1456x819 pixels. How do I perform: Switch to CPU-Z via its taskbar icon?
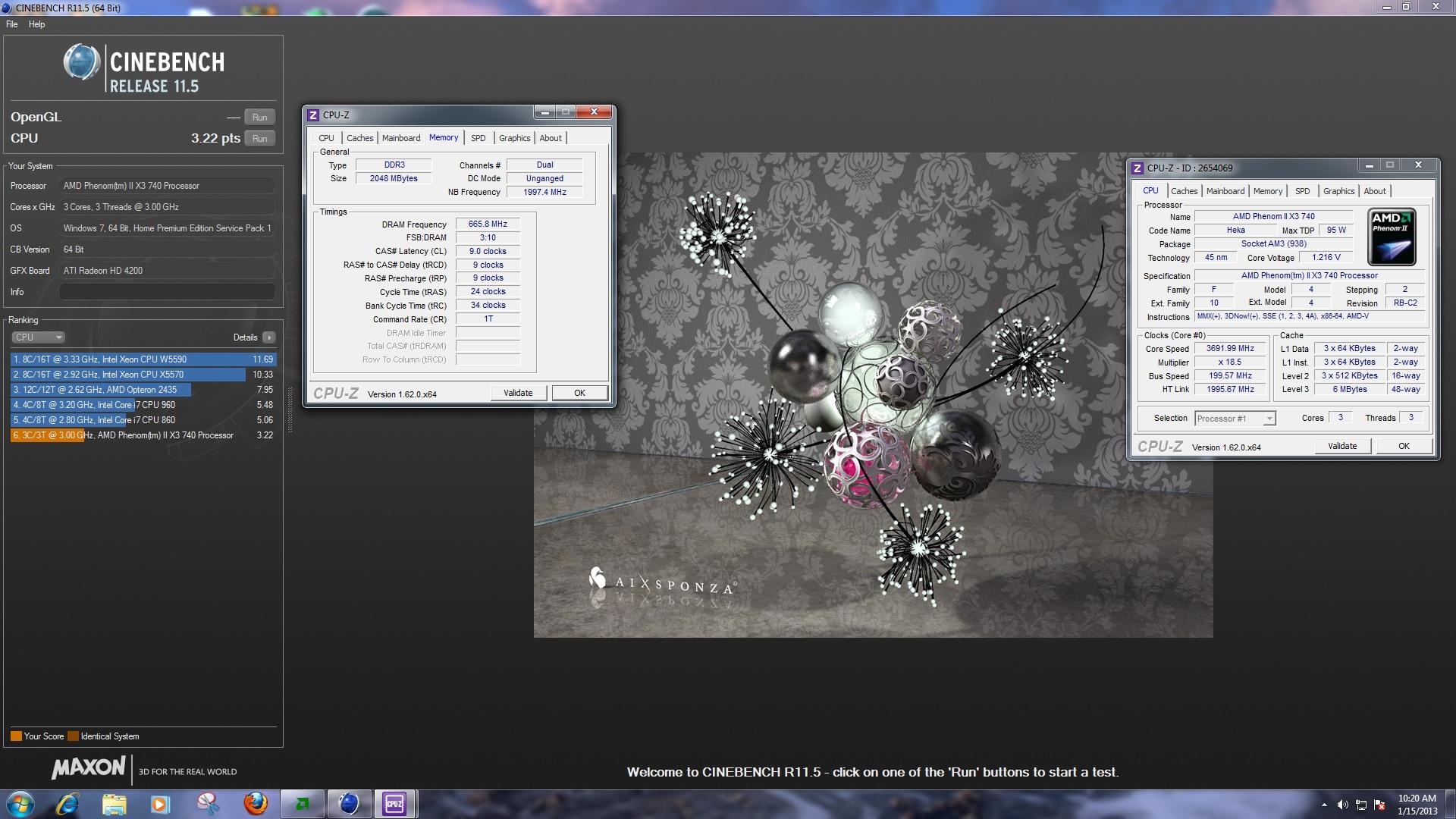394,804
